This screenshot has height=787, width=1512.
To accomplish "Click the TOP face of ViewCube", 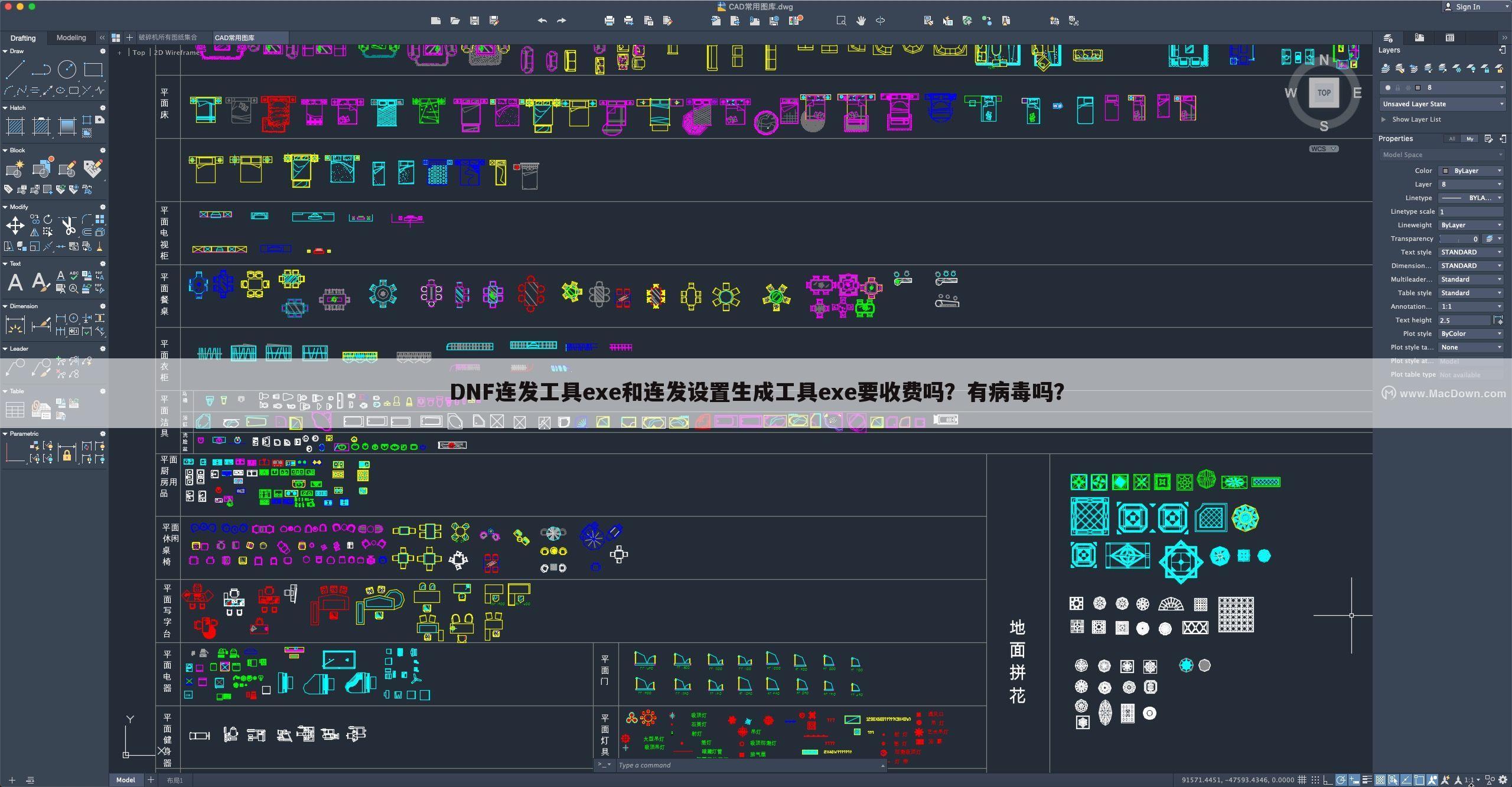I will click(1324, 93).
